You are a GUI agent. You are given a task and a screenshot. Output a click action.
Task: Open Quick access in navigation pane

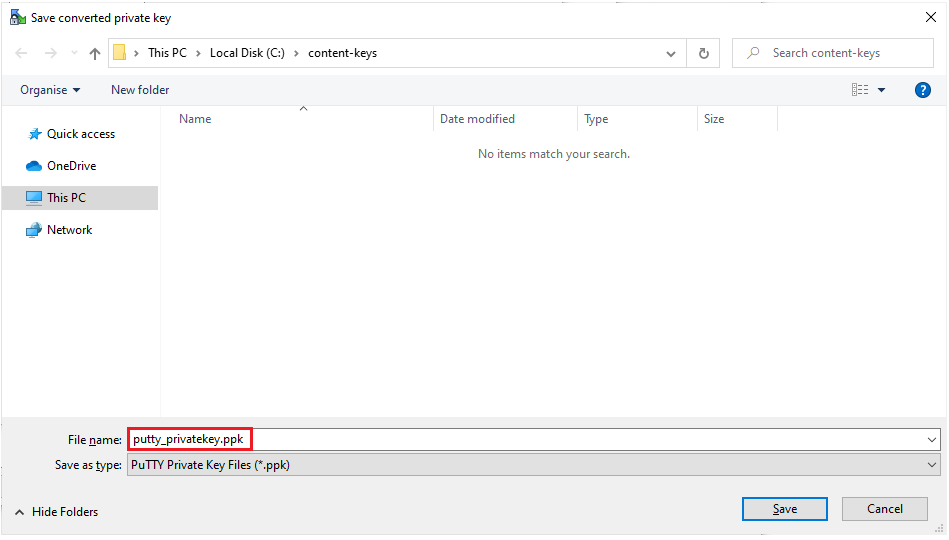[x=80, y=134]
